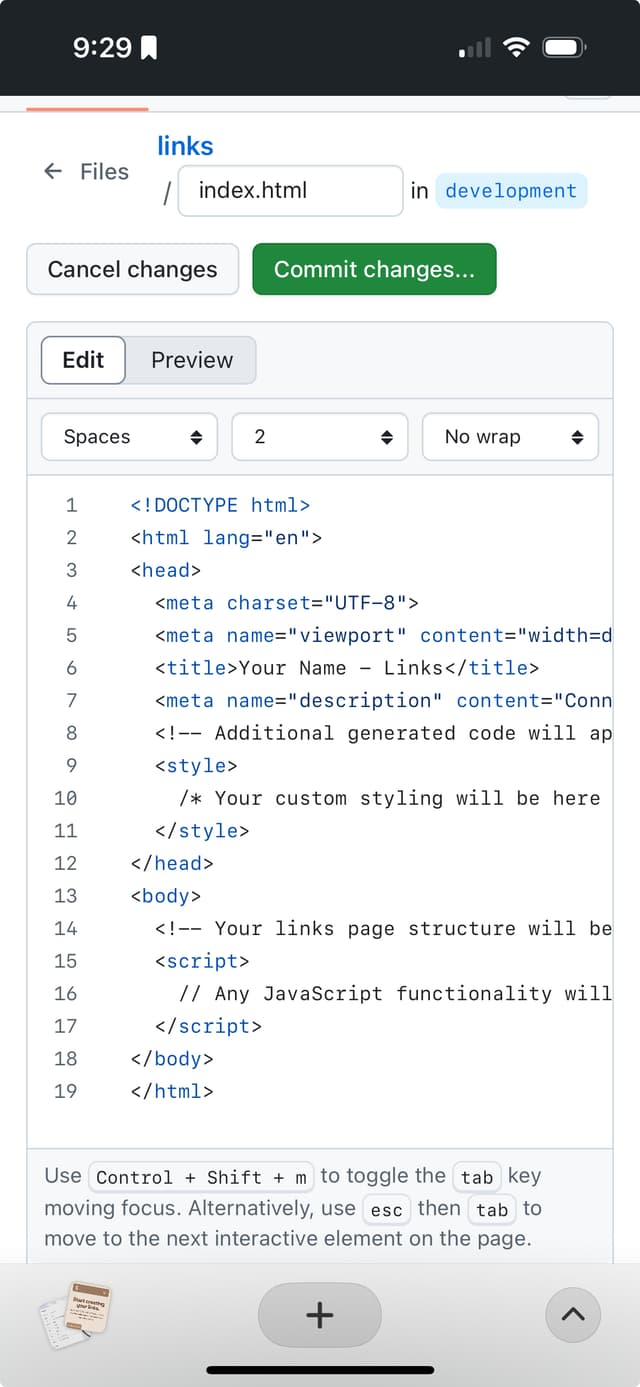Tap the up chevron button at the bottom
640x1387 pixels.
[573, 1315]
